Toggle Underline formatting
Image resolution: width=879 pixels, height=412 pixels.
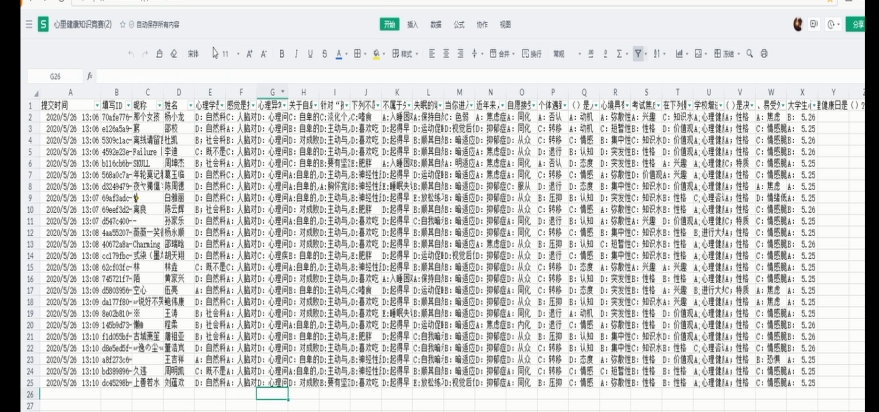pos(310,54)
